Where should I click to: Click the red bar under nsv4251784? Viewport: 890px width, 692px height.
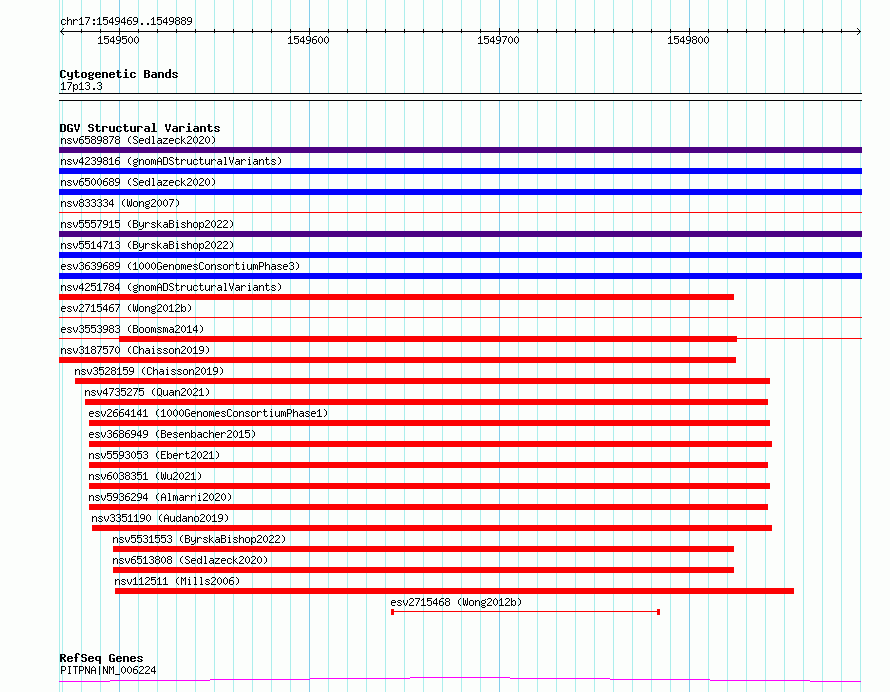(396, 297)
